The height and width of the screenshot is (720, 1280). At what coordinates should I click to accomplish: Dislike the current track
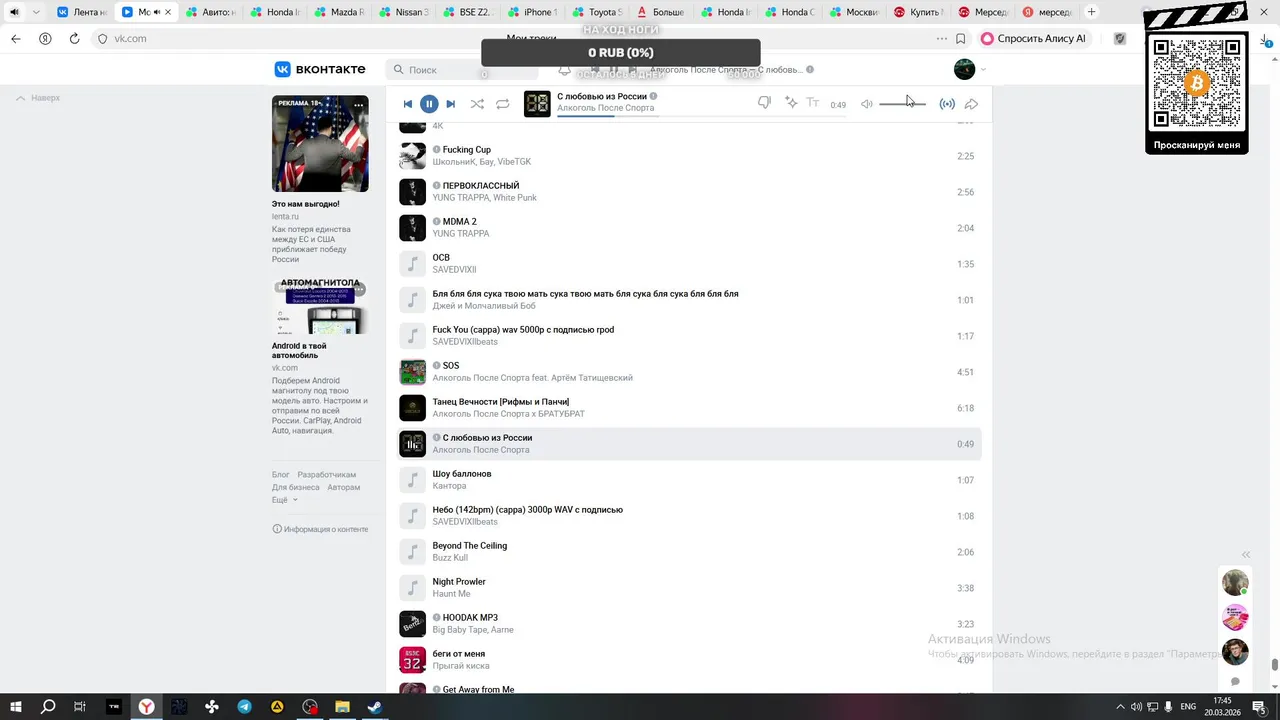pos(764,103)
